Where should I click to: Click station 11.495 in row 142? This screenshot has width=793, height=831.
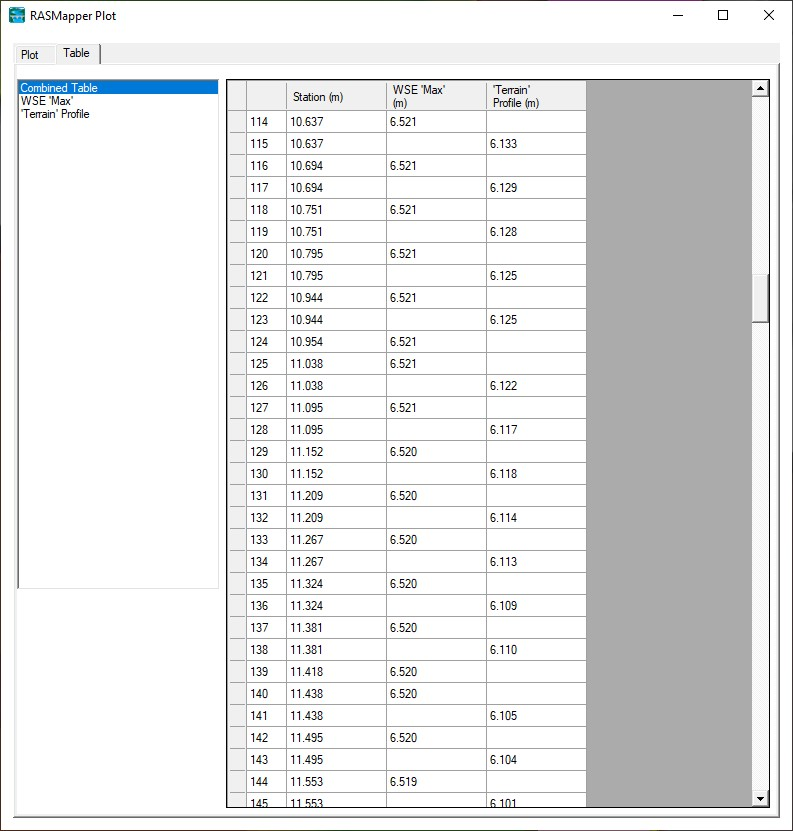(x=336, y=738)
